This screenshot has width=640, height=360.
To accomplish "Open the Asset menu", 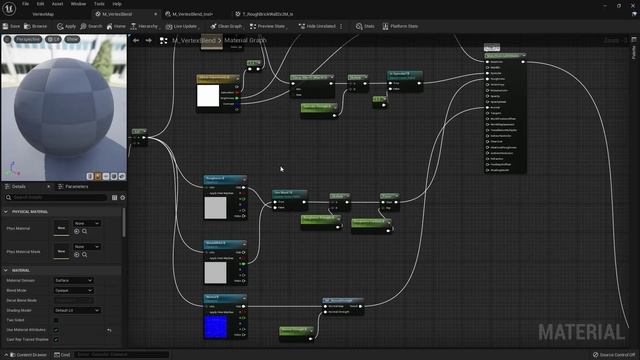I will 57,4.
